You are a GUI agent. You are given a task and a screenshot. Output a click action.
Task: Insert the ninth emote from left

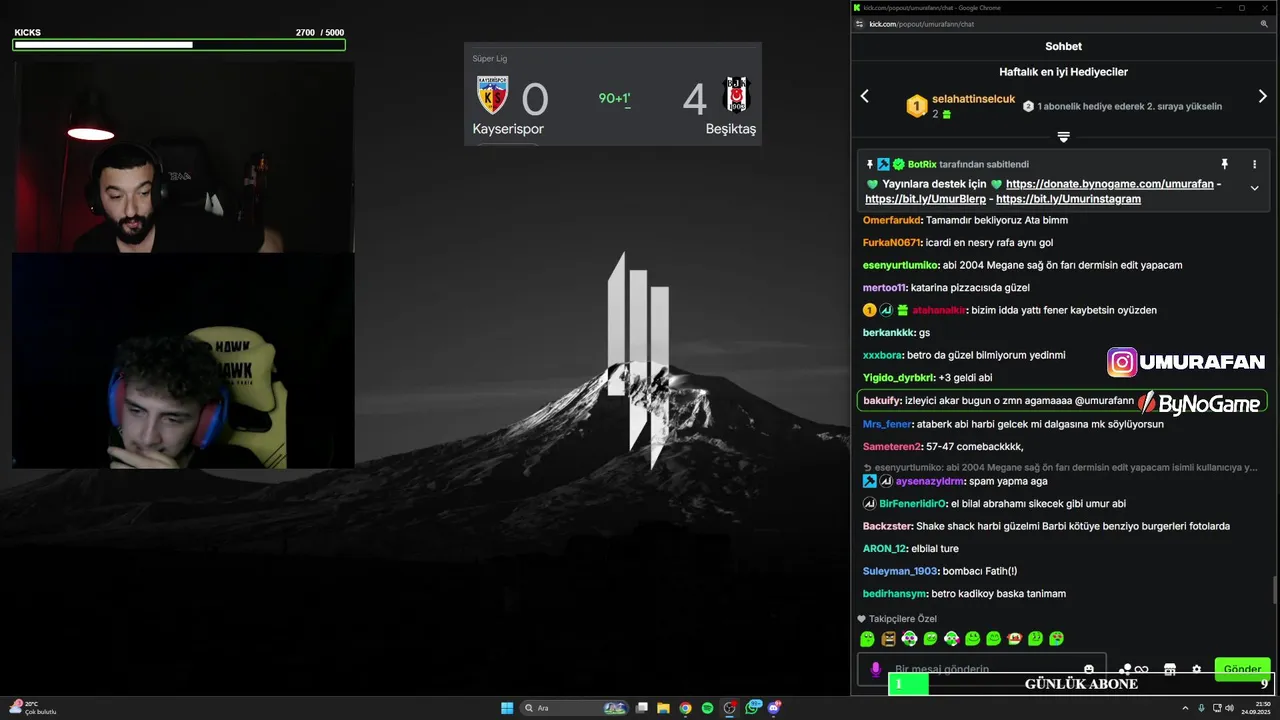point(1035,639)
